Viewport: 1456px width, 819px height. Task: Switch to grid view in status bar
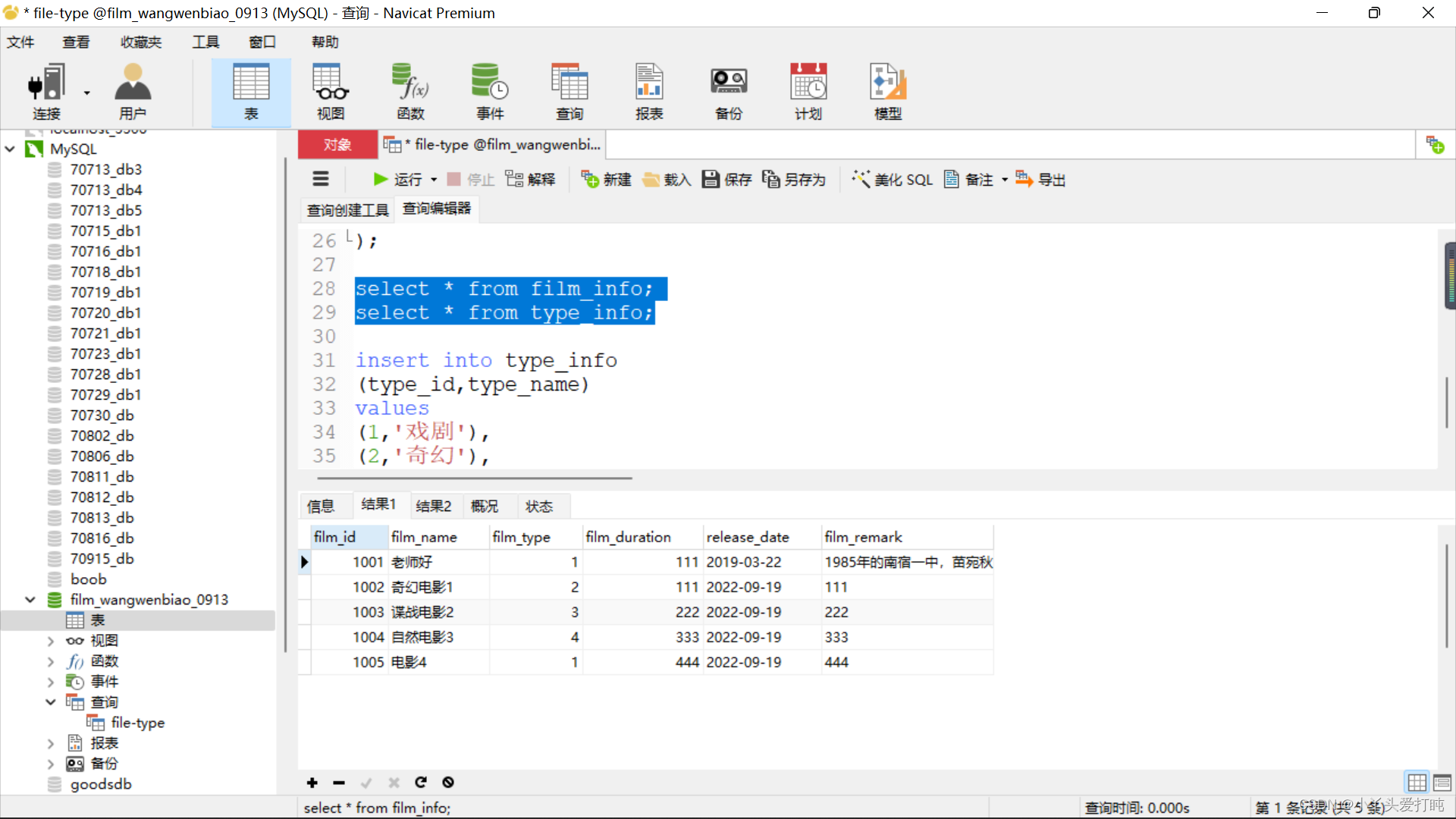click(1417, 782)
